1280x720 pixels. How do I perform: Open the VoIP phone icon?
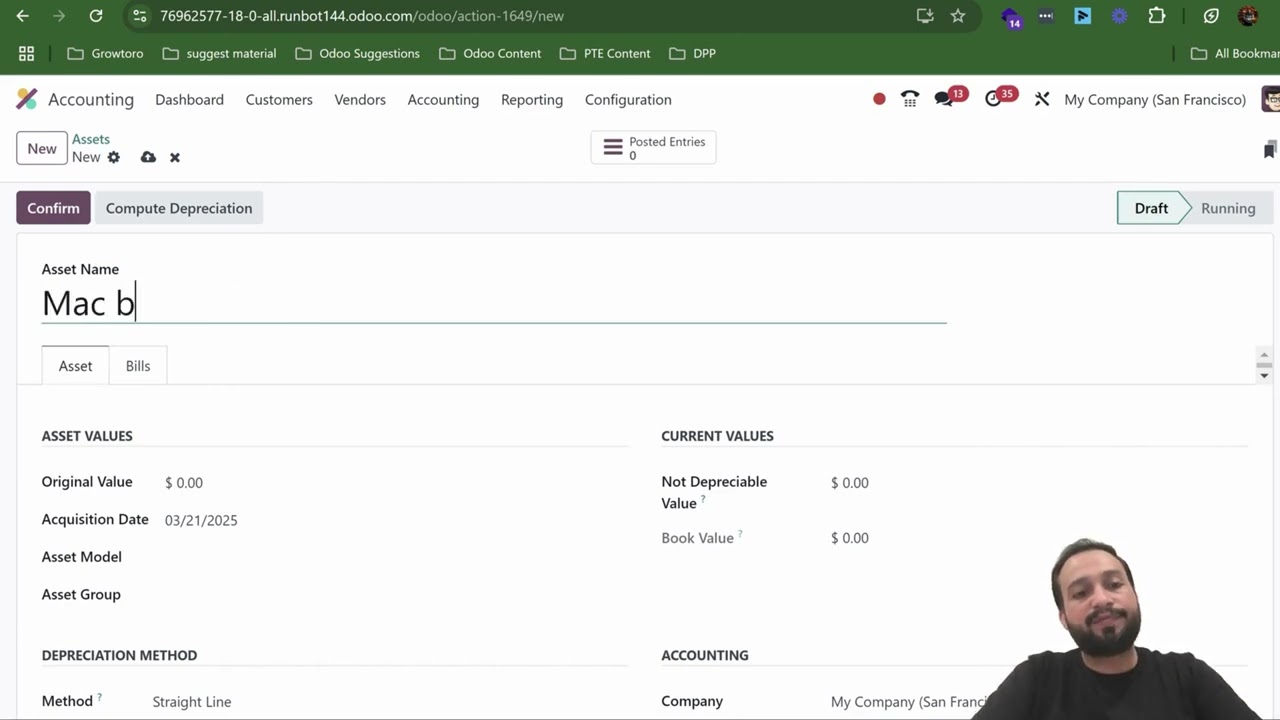tap(910, 99)
